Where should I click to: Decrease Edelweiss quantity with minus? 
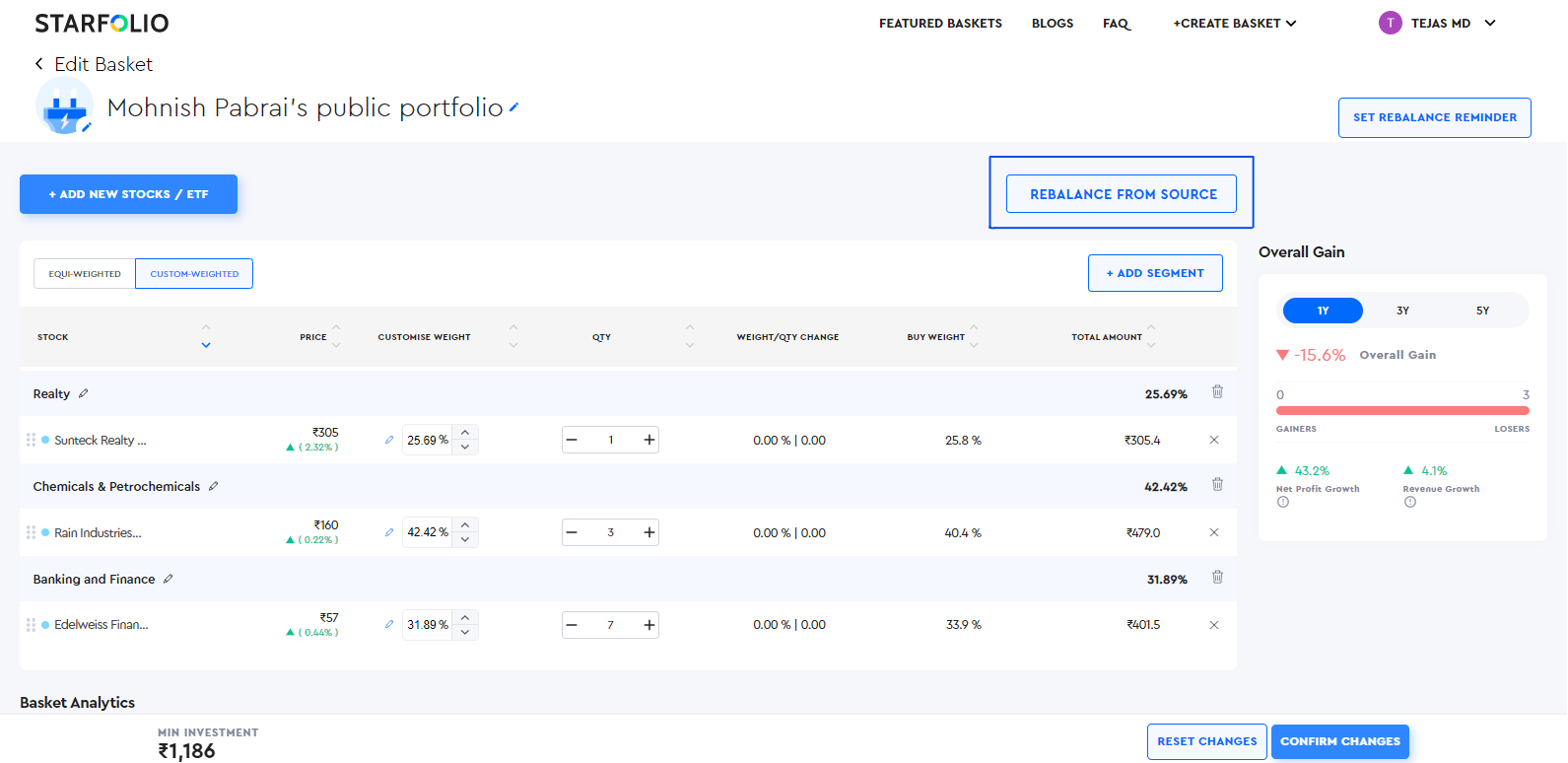point(572,625)
